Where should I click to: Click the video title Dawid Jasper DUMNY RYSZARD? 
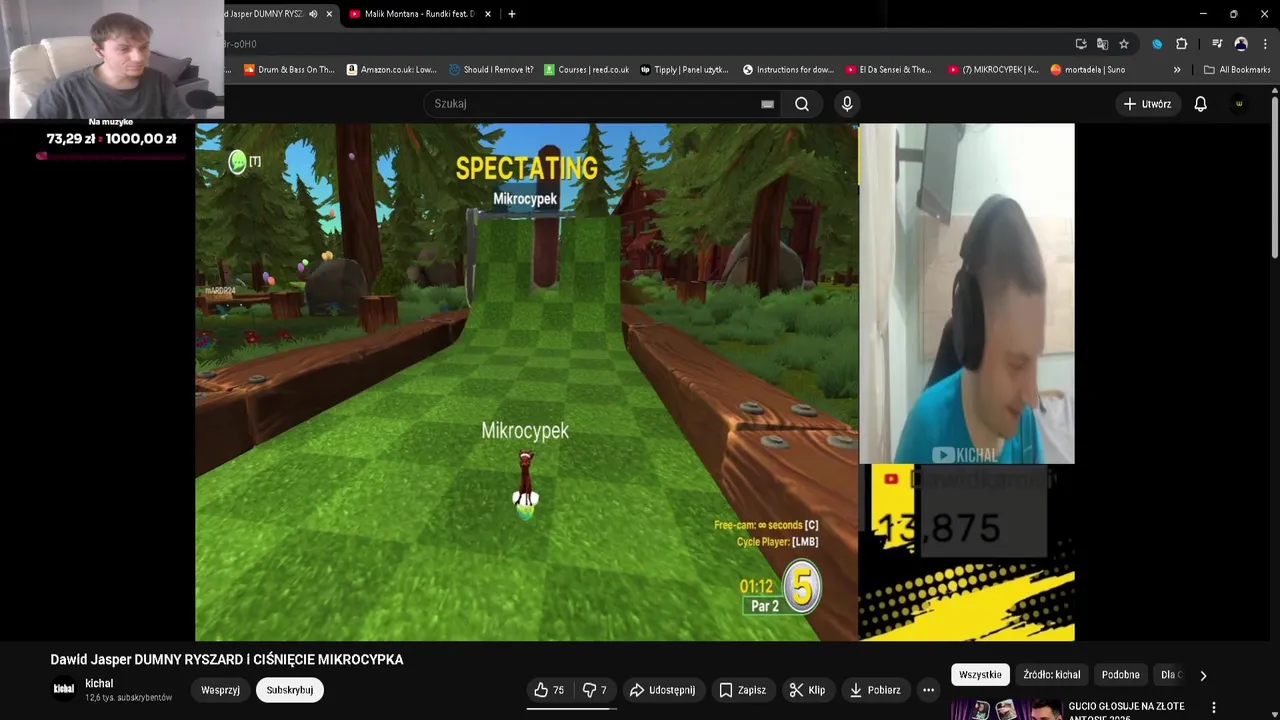tap(227, 660)
